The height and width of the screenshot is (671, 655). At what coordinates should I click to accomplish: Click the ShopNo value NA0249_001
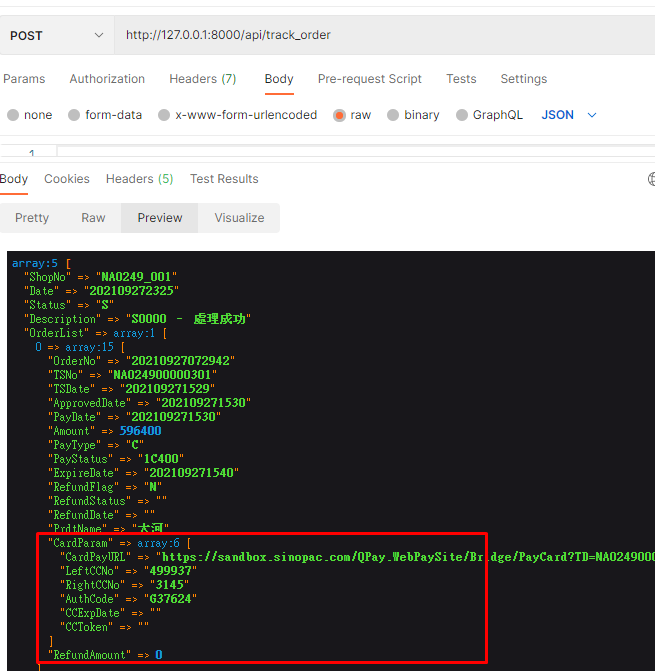[136, 277]
